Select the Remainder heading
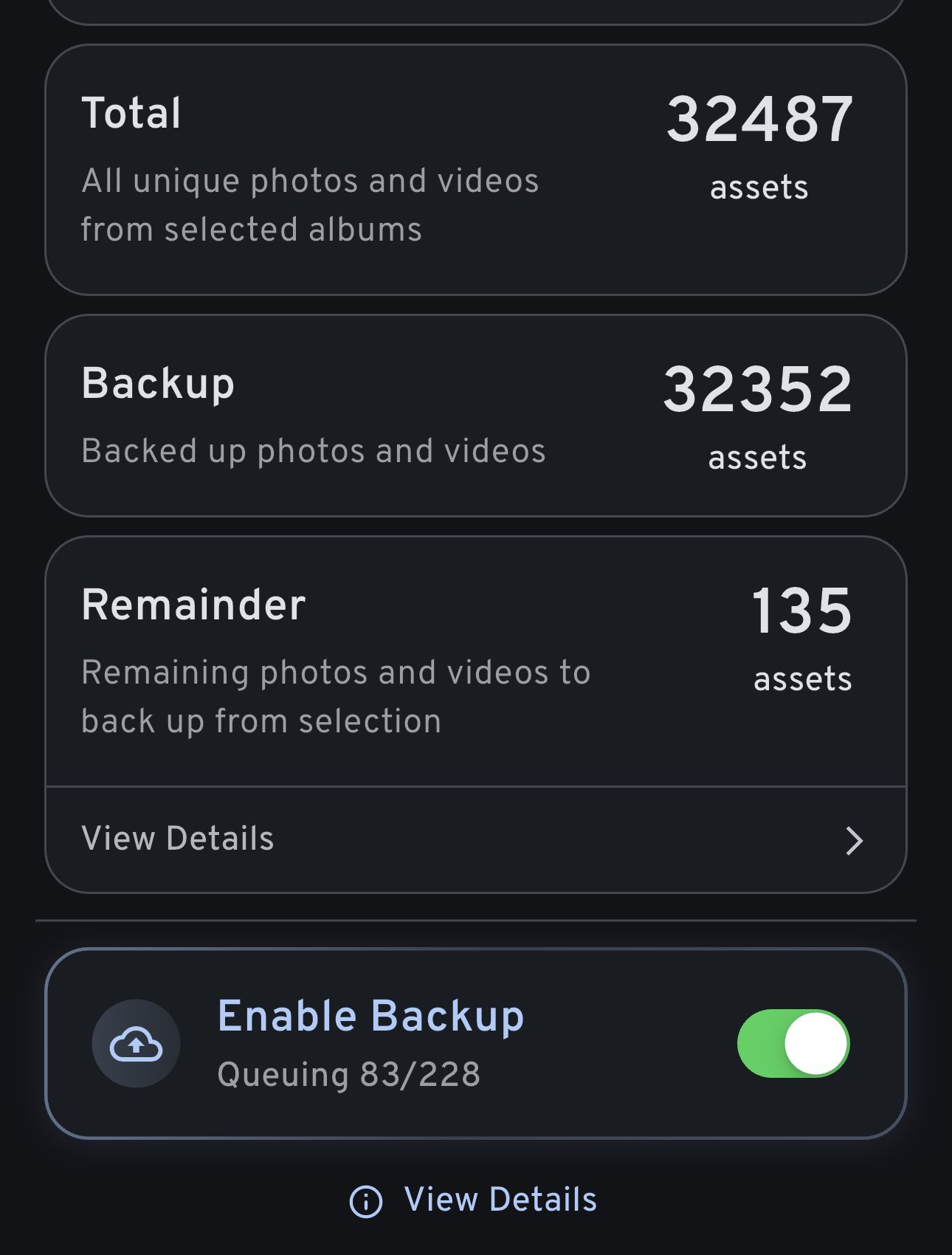The image size is (952, 1255). pyautogui.click(x=193, y=605)
